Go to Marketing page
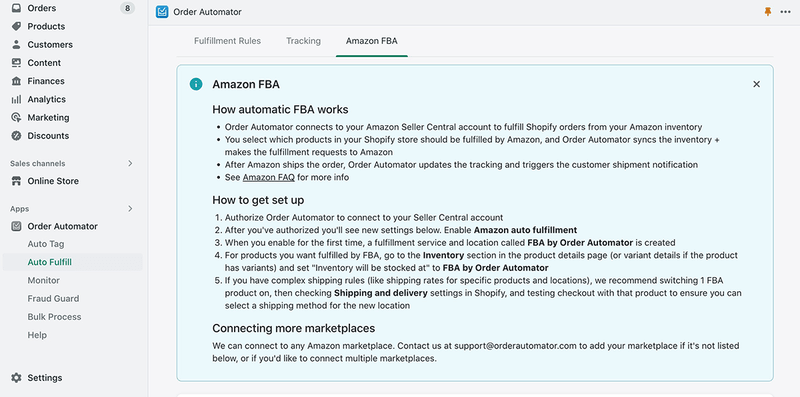Image resolution: width=800 pixels, height=397 pixels. pyautogui.click(x=48, y=117)
